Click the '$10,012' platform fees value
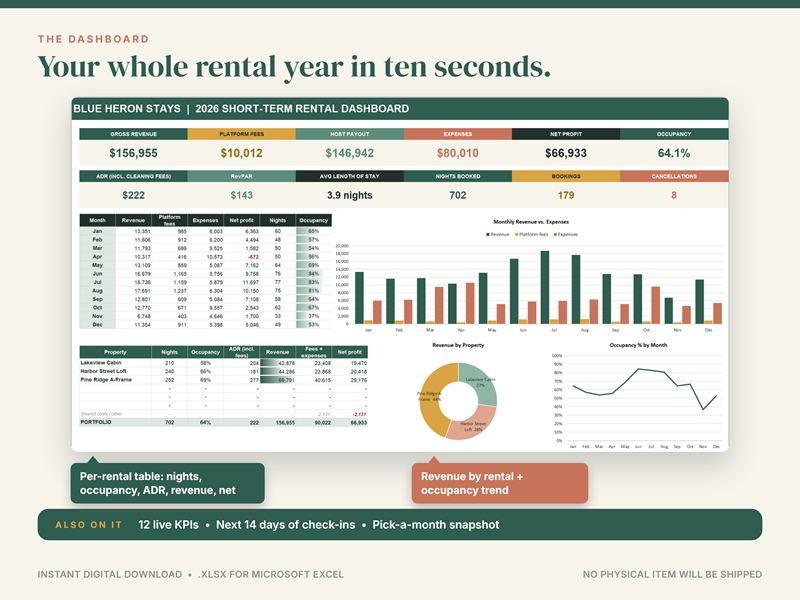 click(241, 153)
